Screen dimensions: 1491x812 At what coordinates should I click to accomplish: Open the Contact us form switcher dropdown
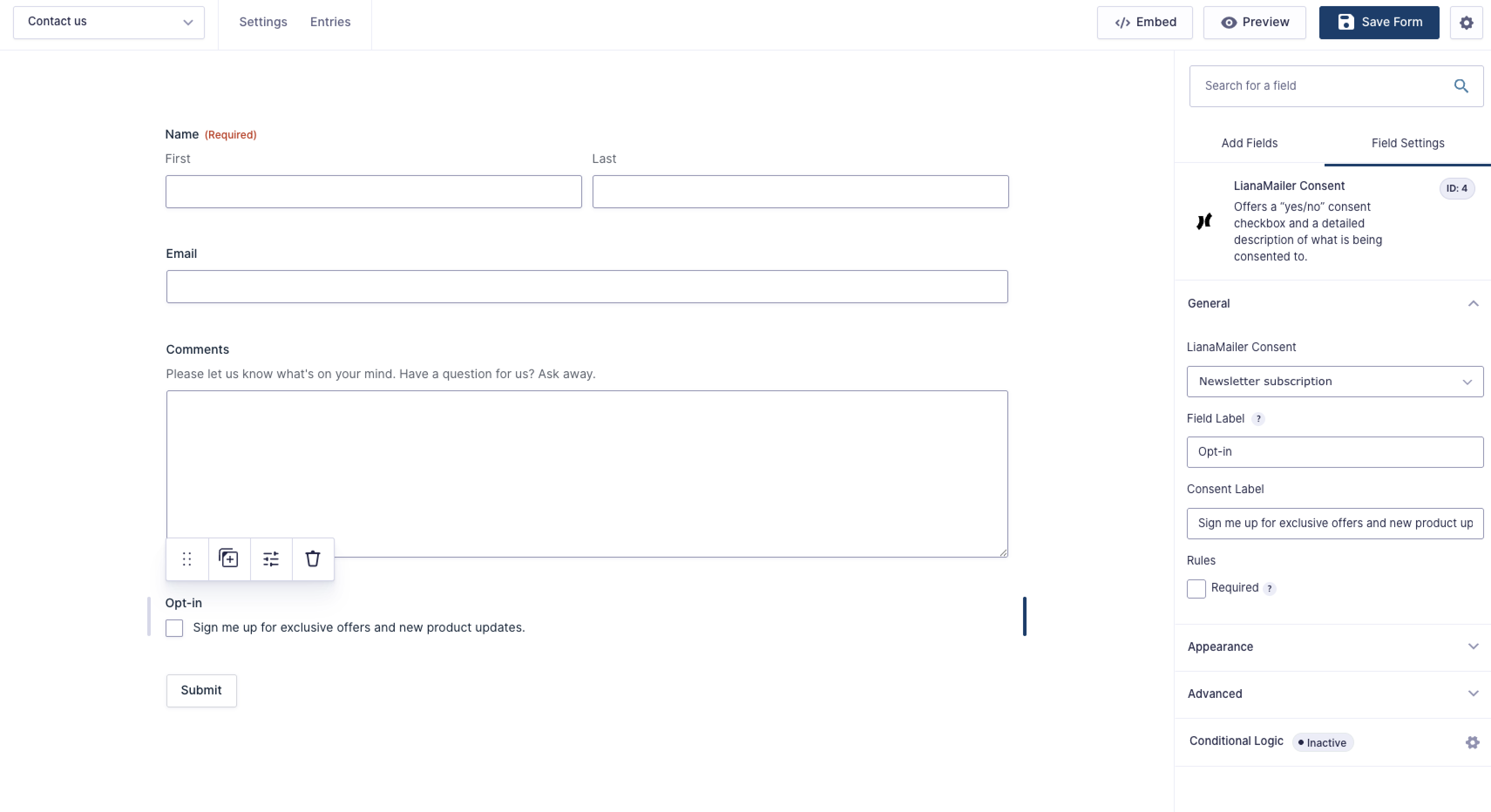click(x=109, y=23)
